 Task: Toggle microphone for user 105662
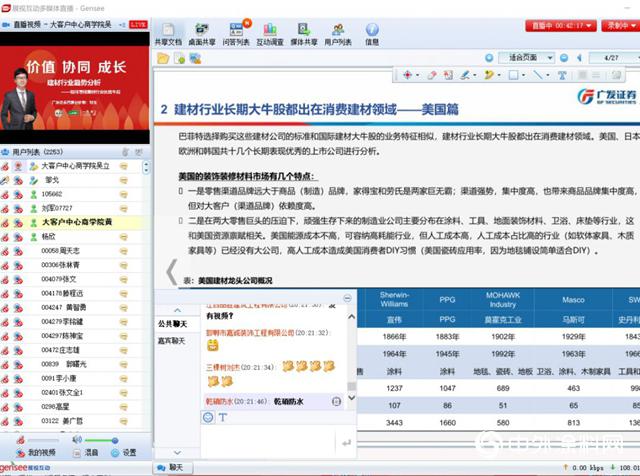(4, 195)
